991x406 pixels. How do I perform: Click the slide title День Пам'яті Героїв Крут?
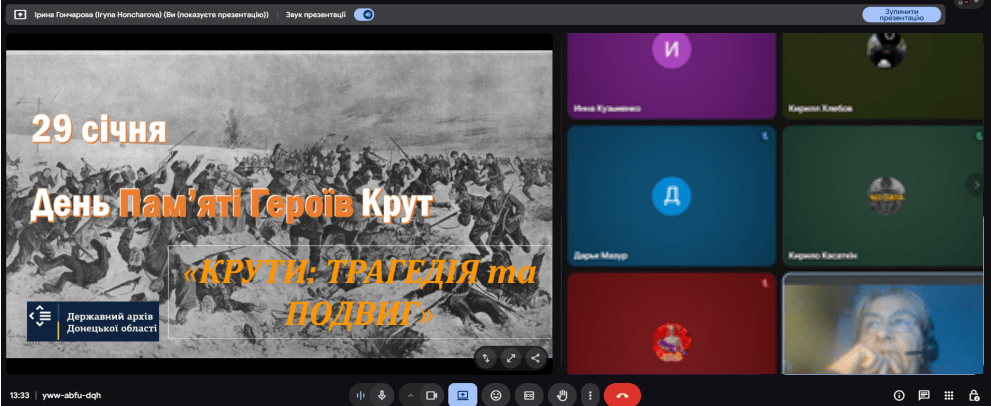(x=232, y=206)
